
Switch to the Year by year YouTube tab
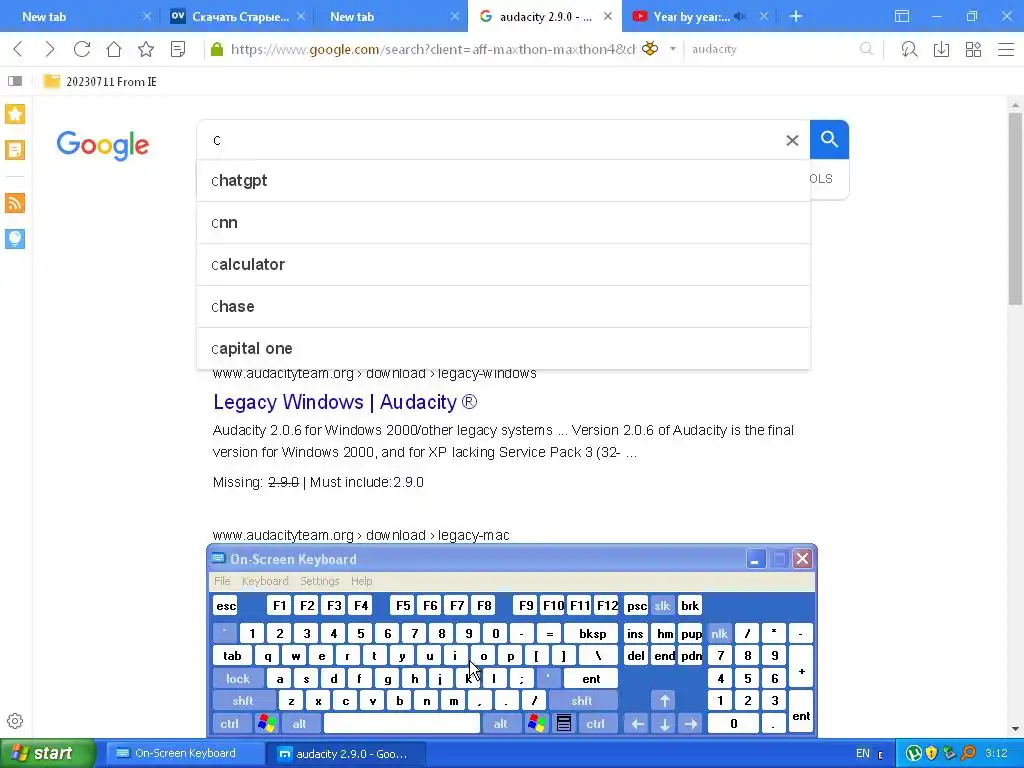pyautogui.click(x=692, y=16)
